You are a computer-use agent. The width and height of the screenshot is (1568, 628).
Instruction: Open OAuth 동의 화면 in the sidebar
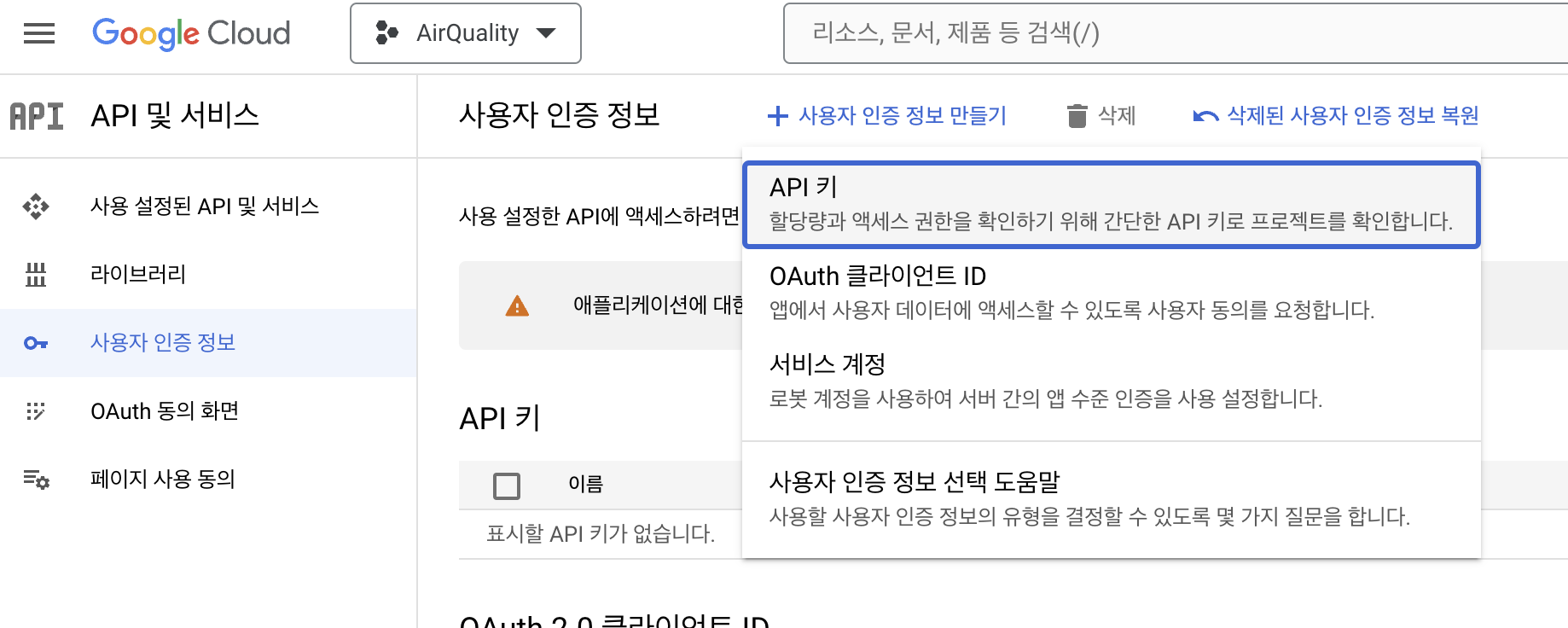point(208,411)
